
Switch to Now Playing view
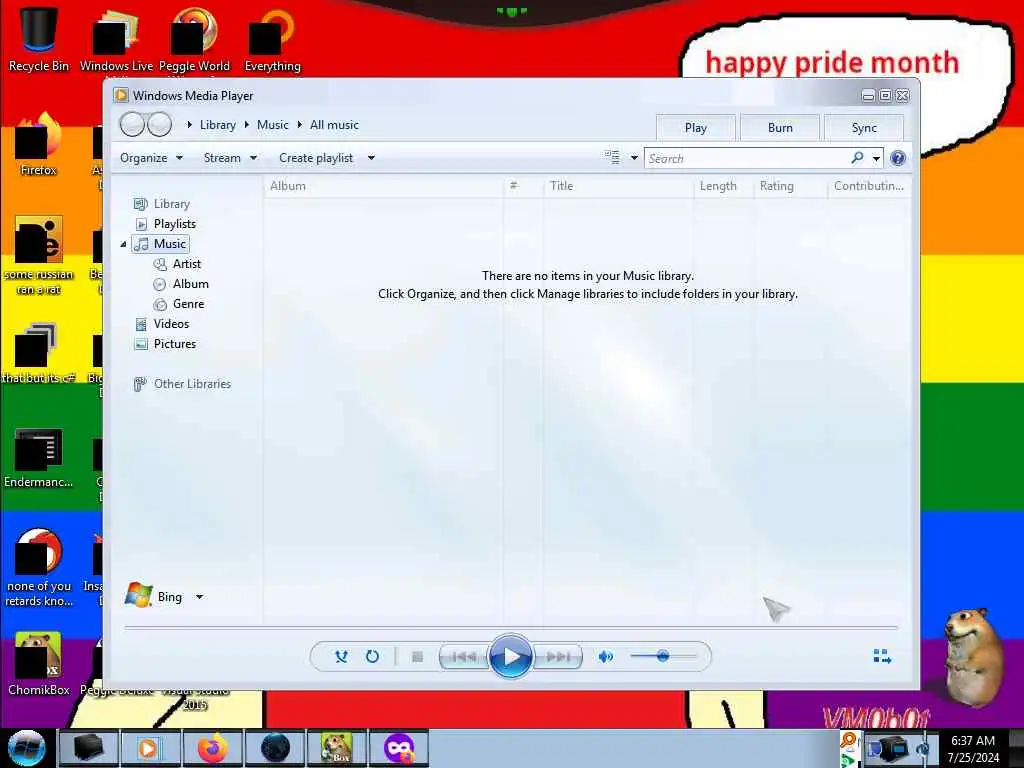882,656
